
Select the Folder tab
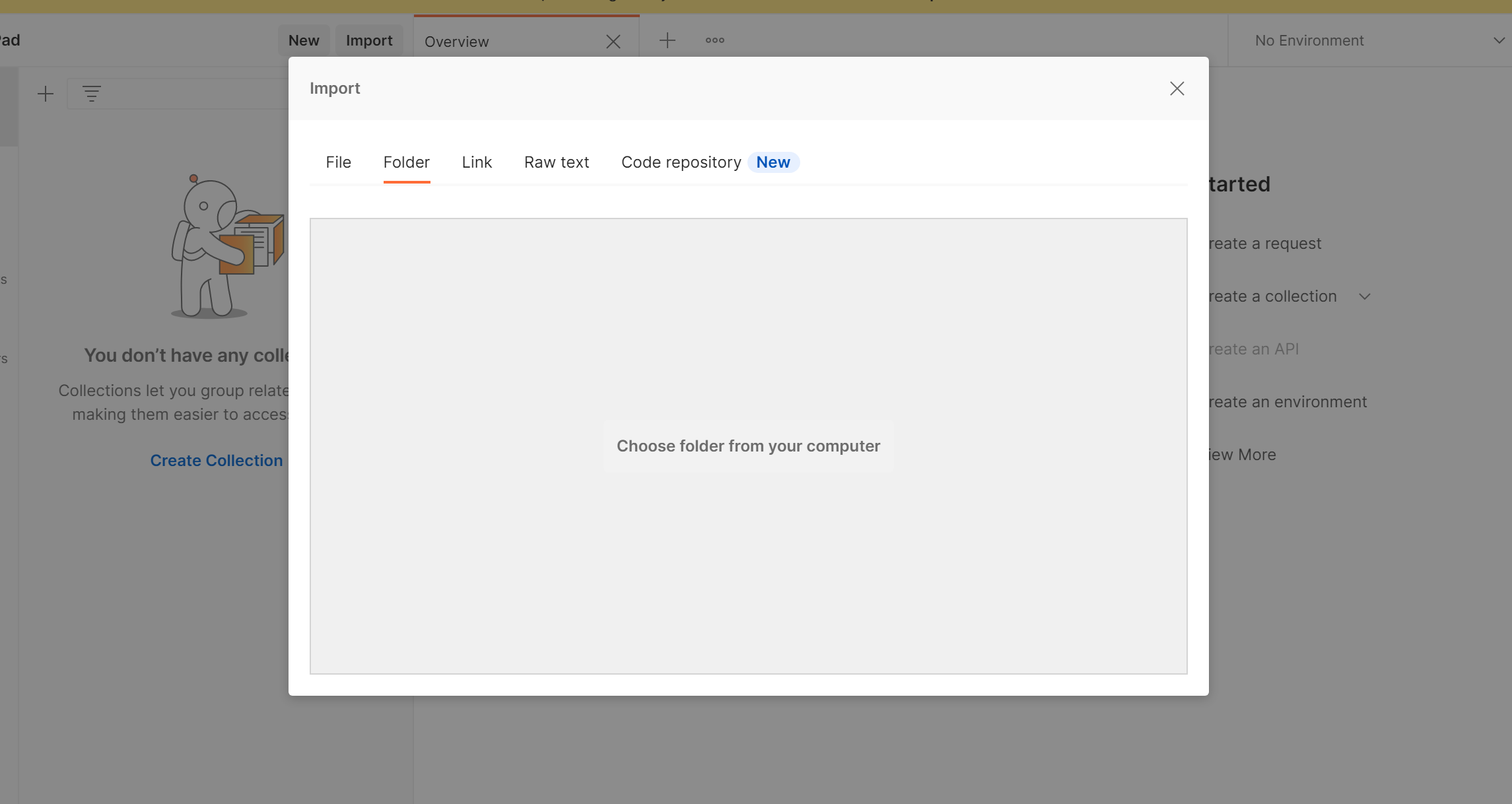tap(407, 162)
